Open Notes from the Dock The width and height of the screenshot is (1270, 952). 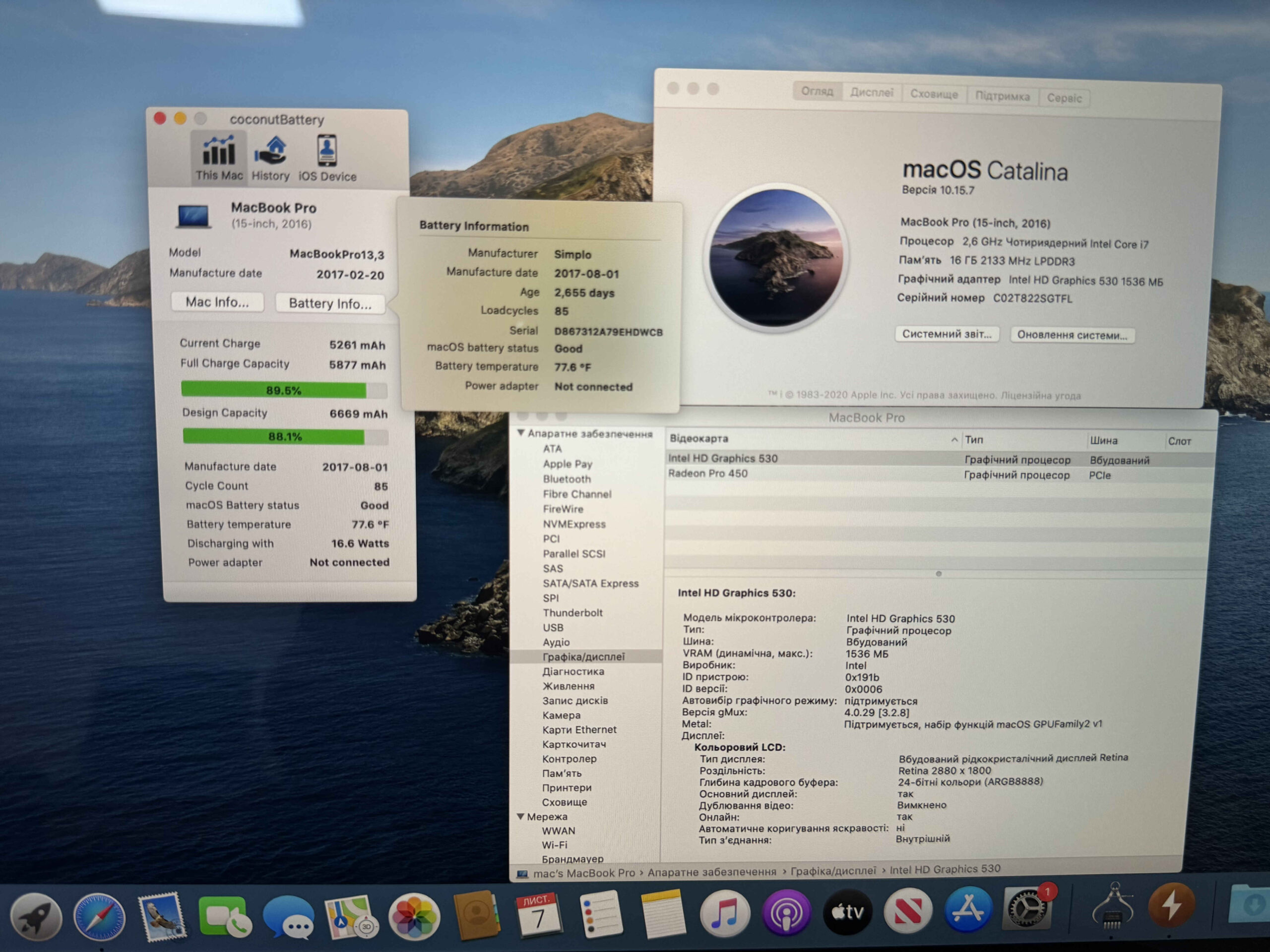coord(663,913)
